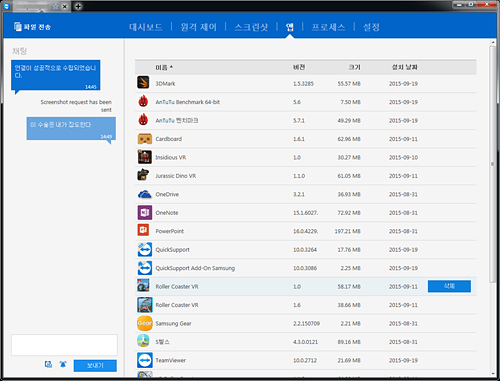Sort by 이름 column header
The height and width of the screenshot is (381, 500).
click(x=164, y=67)
